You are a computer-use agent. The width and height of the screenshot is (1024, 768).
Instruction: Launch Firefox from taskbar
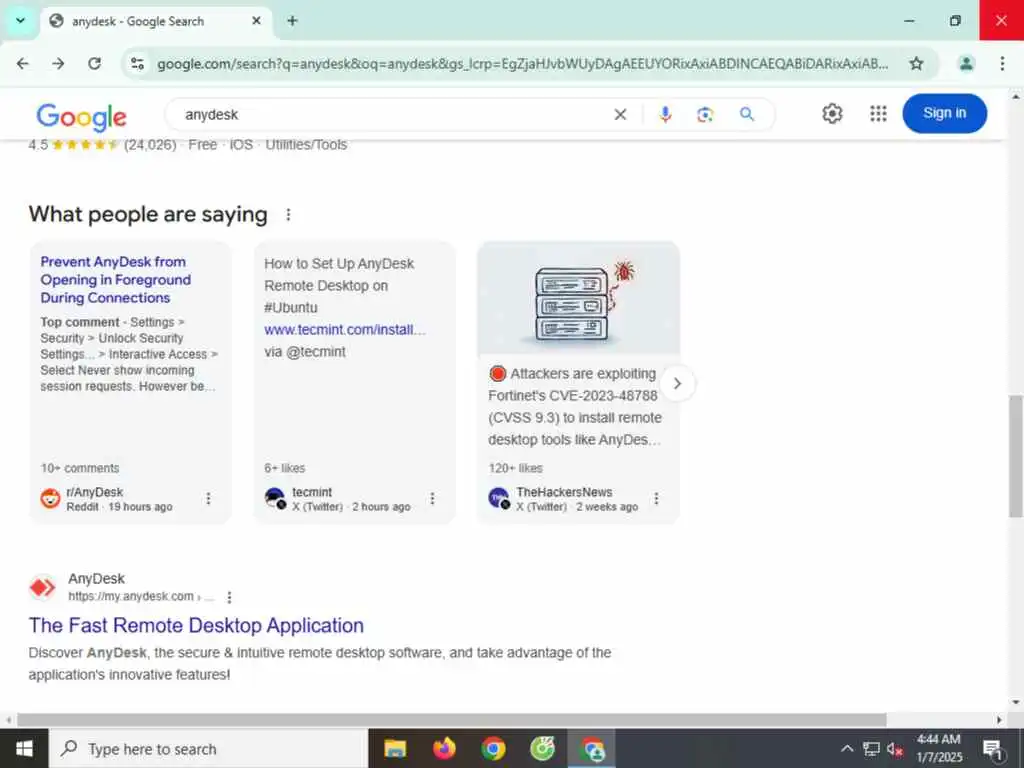click(x=444, y=748)
